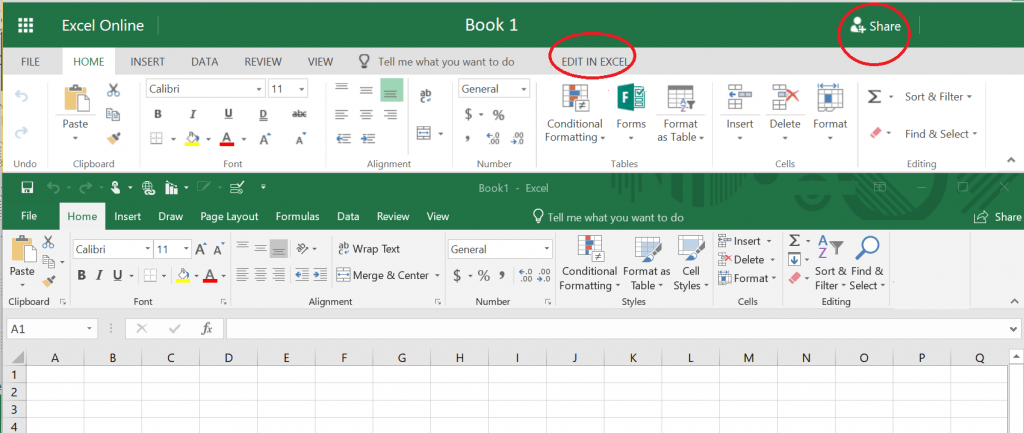The image size is (1024, 433).
Task: Shrink font size in Excel Online Font group
Action: click(x=301, y=138)
